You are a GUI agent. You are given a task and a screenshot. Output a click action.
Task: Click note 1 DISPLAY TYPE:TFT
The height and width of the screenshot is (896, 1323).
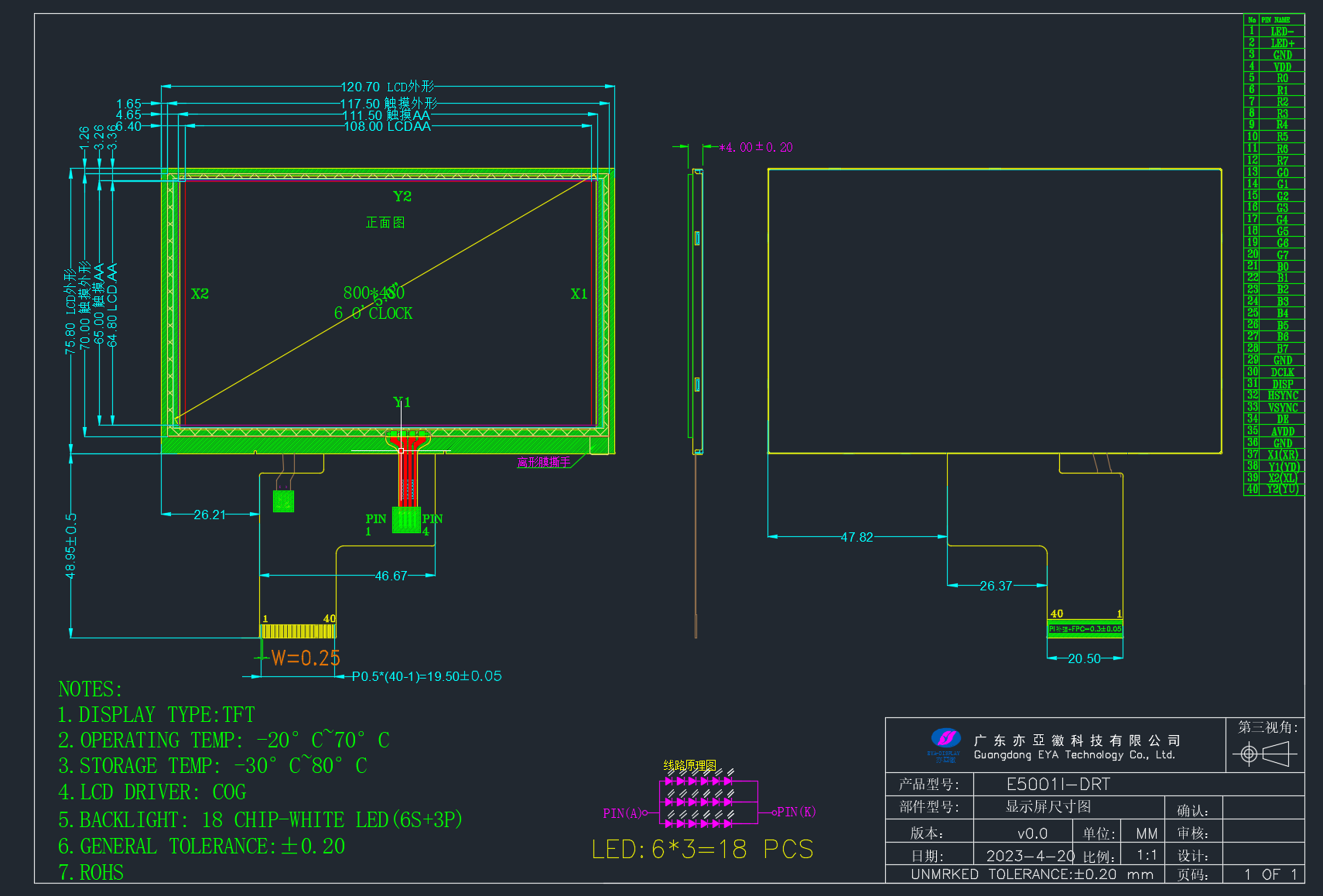click(x=157, y=714)
